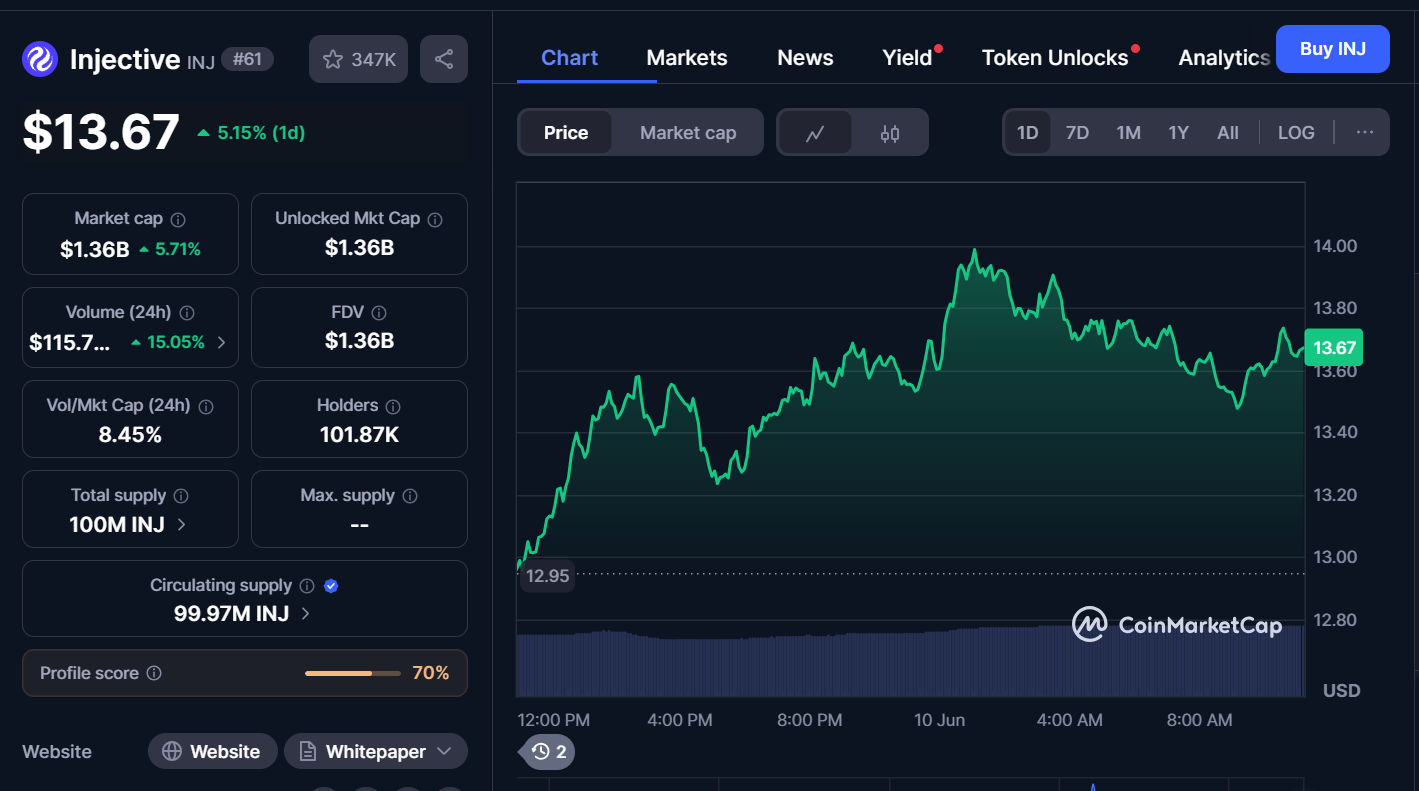Click the 99.97M INJ circulating supply value

click(x=232, y=614)
